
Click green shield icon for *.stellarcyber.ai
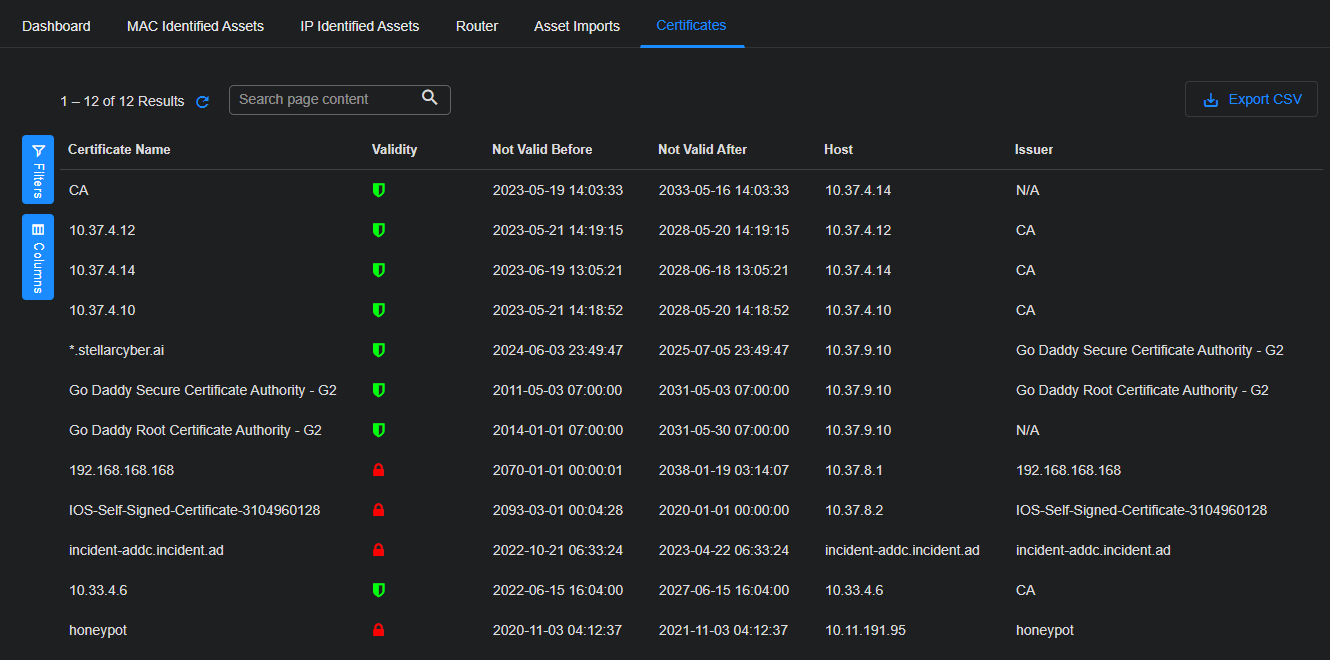(379, 350)
